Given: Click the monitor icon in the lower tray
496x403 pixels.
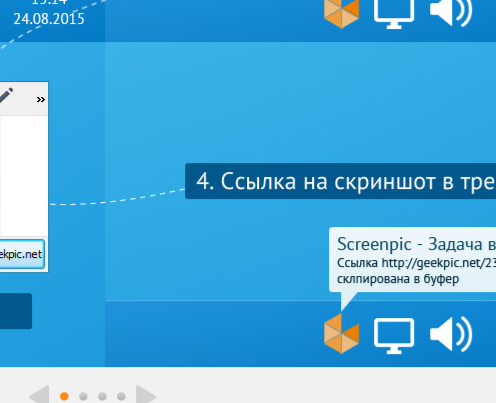Looking at the screenshot, I should tap(394, 336).
